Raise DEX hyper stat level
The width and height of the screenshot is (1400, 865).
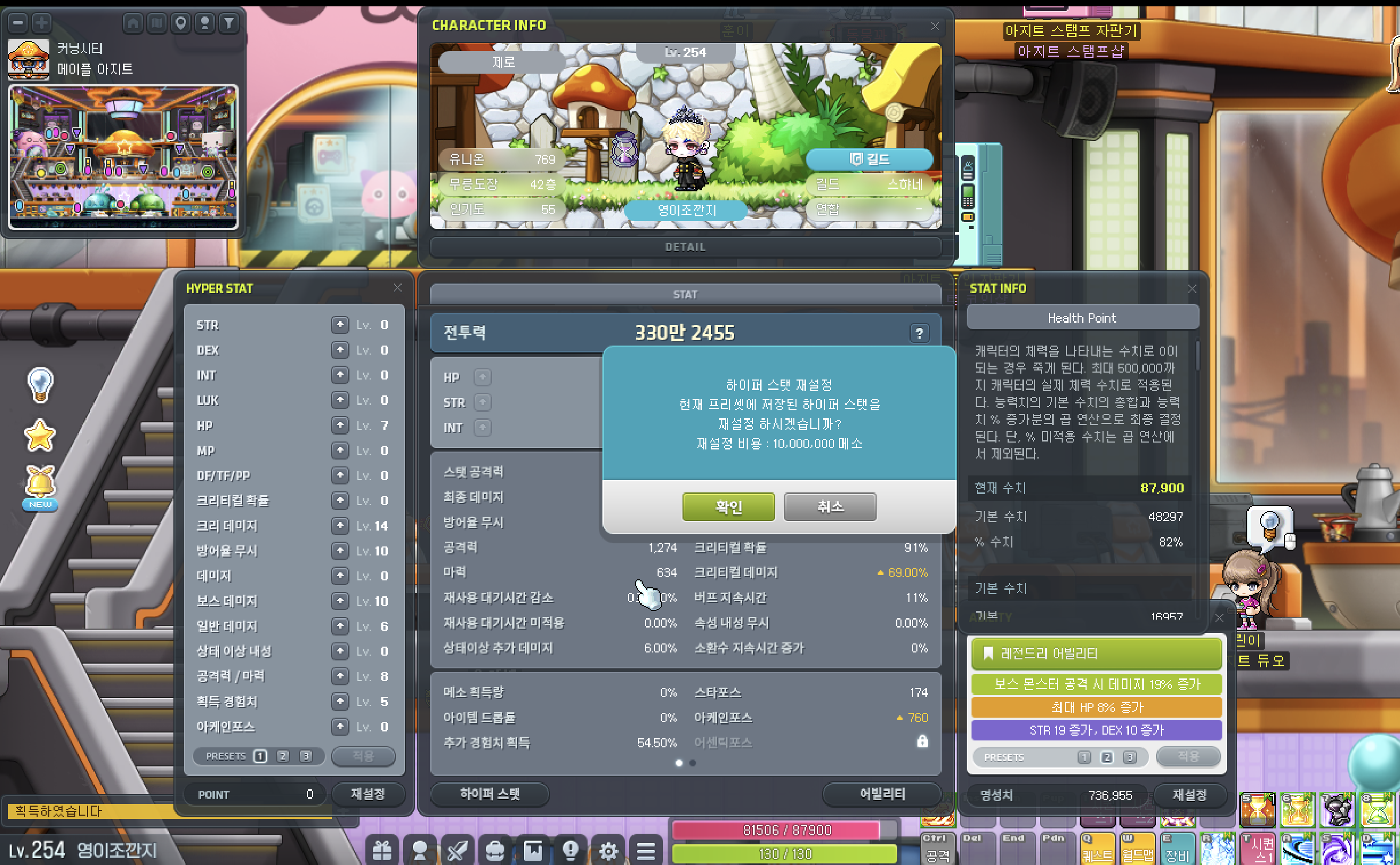click(x=340, y=350)
